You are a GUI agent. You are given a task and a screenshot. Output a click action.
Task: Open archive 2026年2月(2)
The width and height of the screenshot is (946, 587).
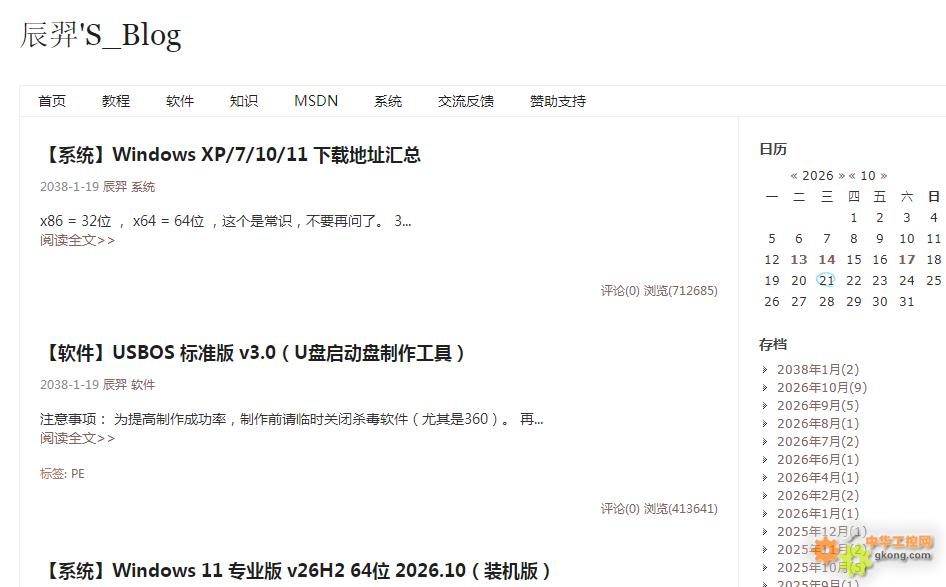[x=817, y=495]
